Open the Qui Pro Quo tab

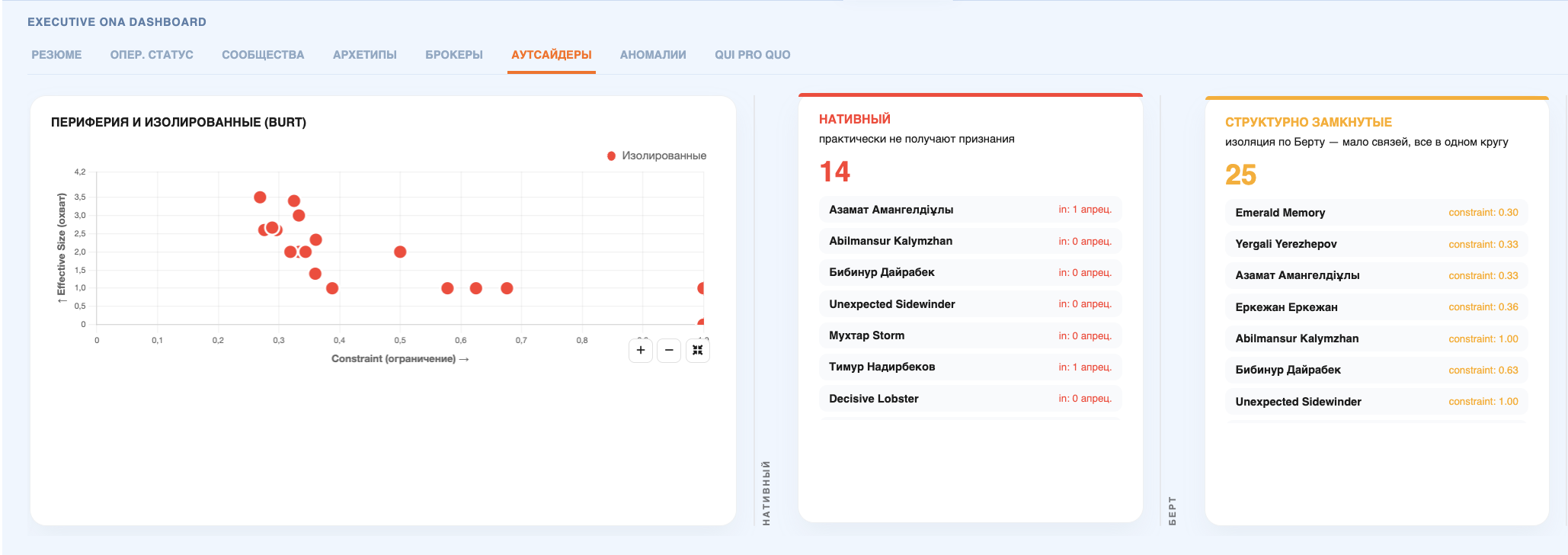coord(753,55)
